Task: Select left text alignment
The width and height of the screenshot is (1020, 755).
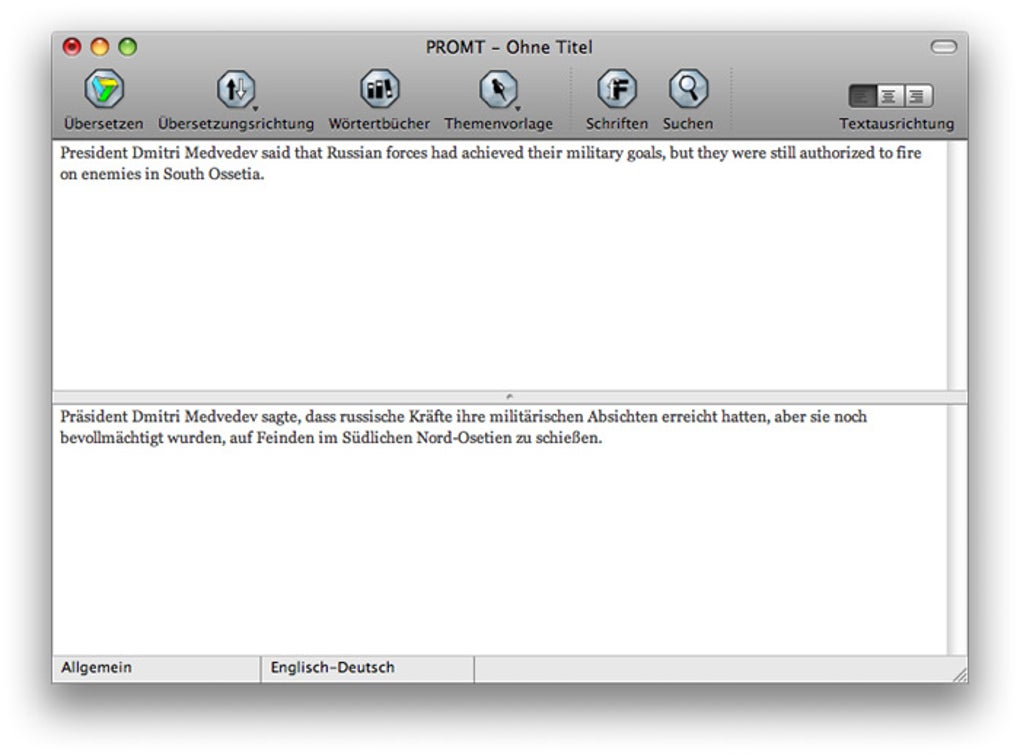Action: point(863,96)
